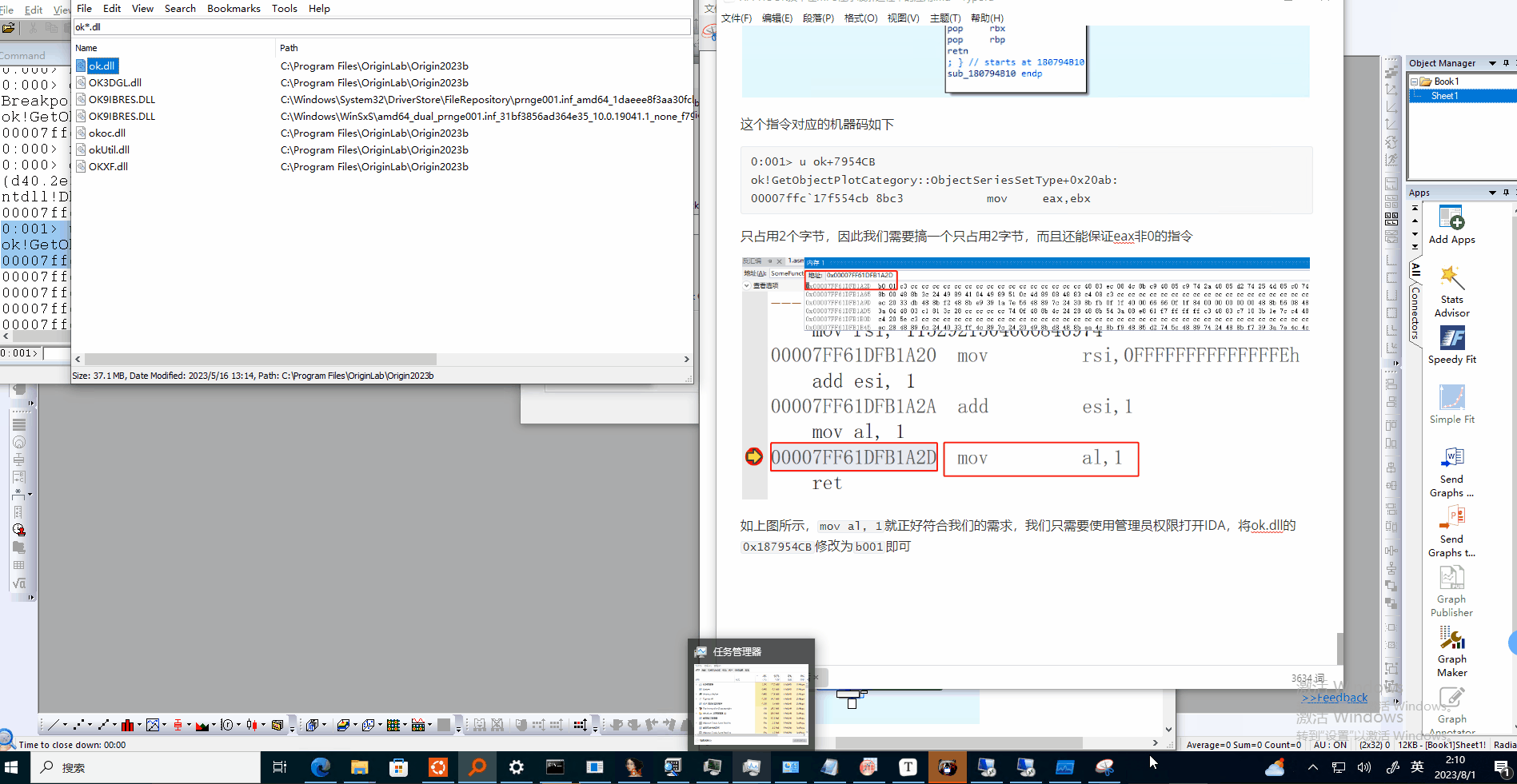Screen dimensions: 1517x784
Task: Open Microsoft Edge from the taskbar
Action: tap(321, 767)
